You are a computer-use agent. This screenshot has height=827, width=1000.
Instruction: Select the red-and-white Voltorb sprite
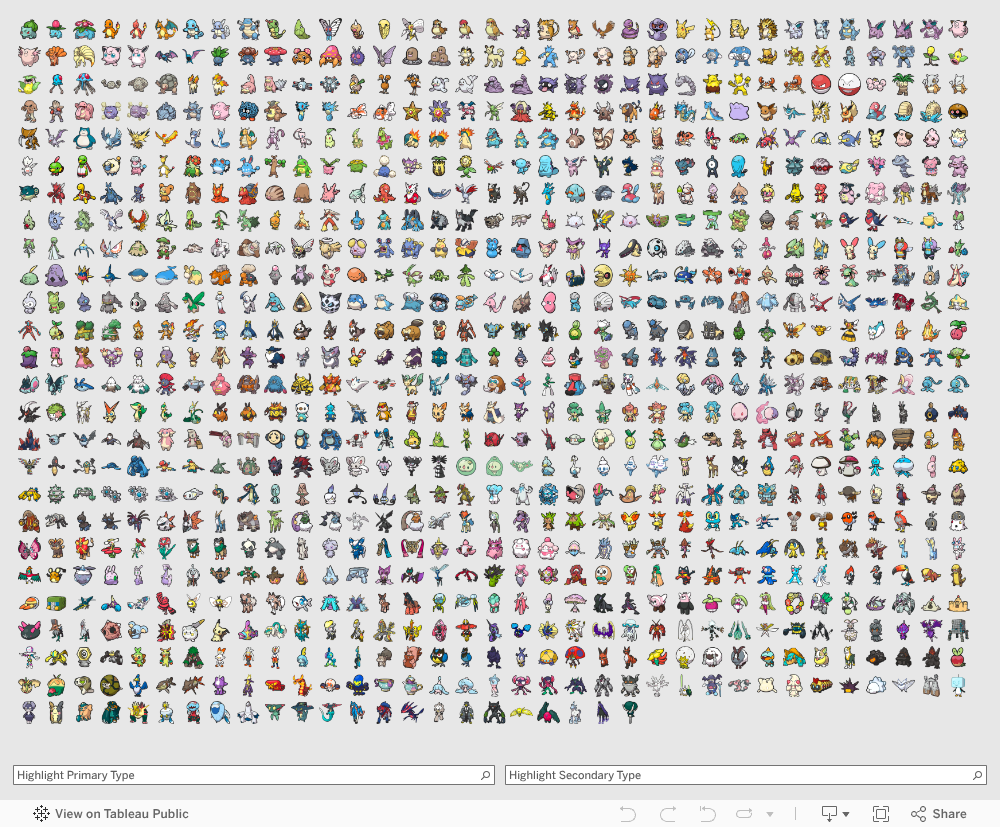click(x=820, y=82)
